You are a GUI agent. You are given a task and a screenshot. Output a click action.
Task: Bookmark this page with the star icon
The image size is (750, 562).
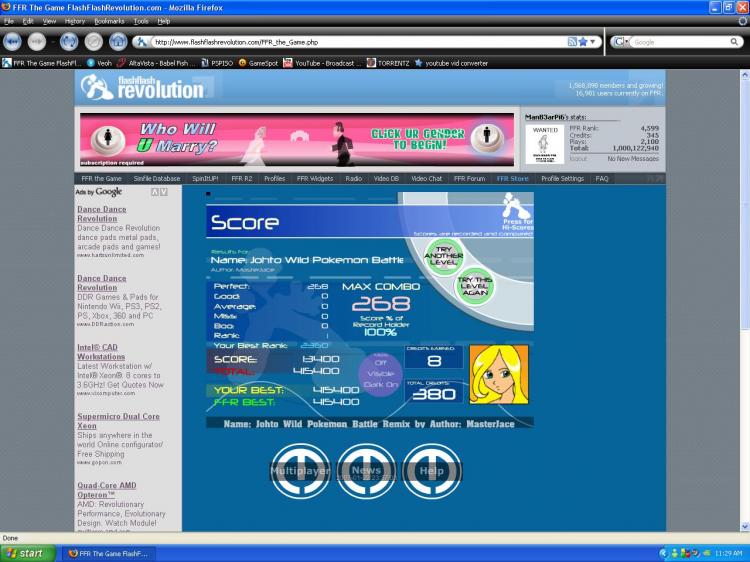(x=583, y=42)
